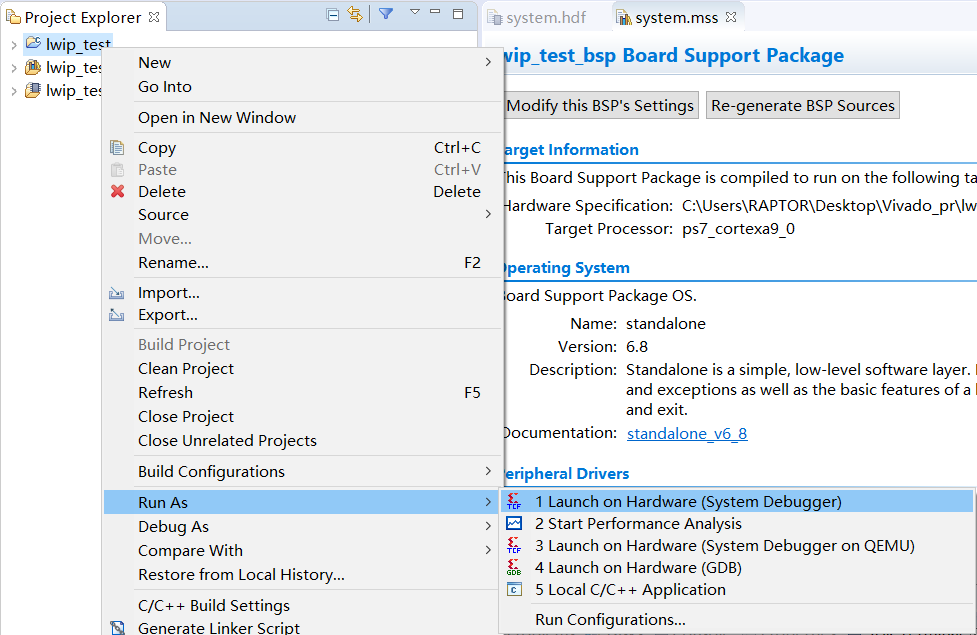
Task: Click the Project Explorer tab icon
Action: (x=13, y=17)
